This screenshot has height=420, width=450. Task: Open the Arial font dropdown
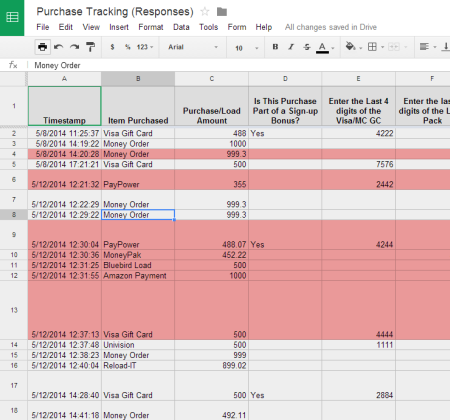coord(193,47)
